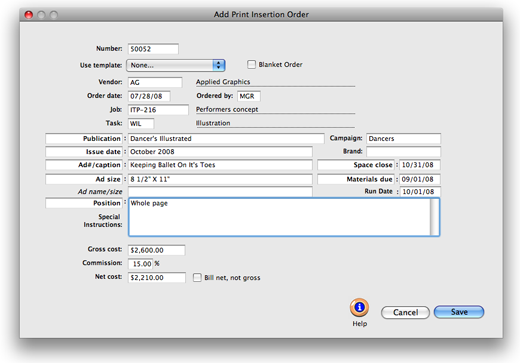
Task: Click Materials due date 09/01/08
Action: click(x=420, y=179)
